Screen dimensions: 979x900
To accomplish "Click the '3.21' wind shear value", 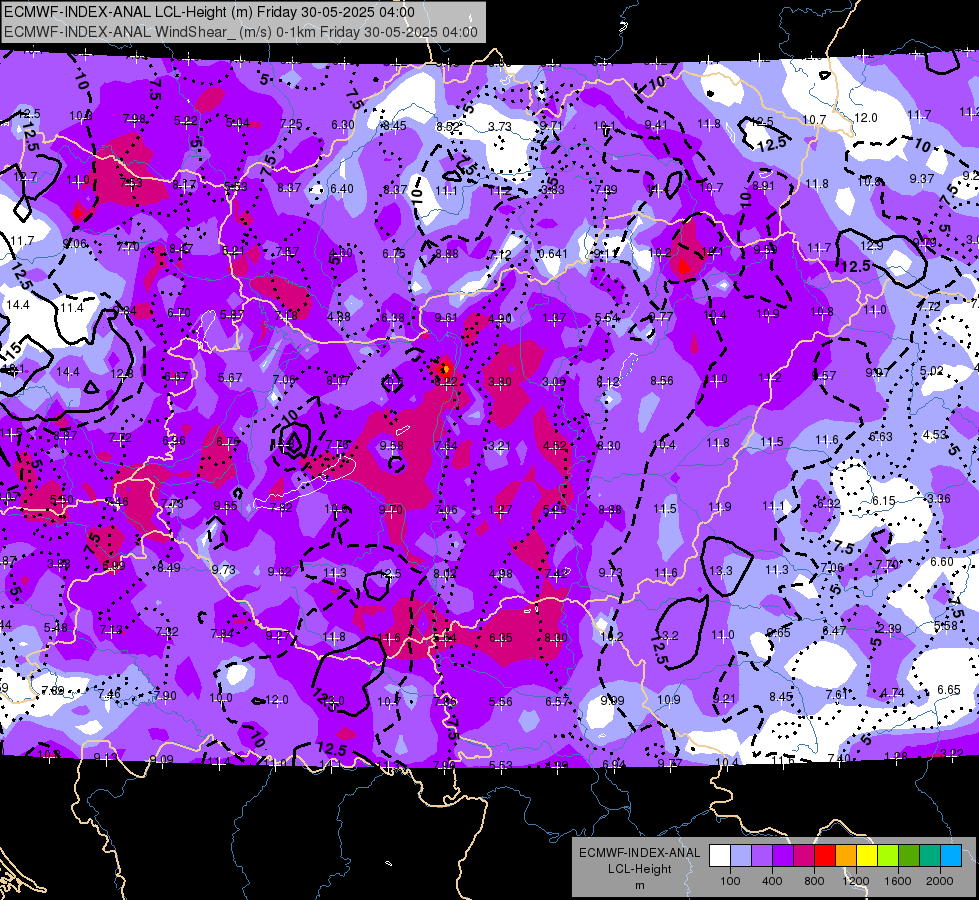I will 499,445.
